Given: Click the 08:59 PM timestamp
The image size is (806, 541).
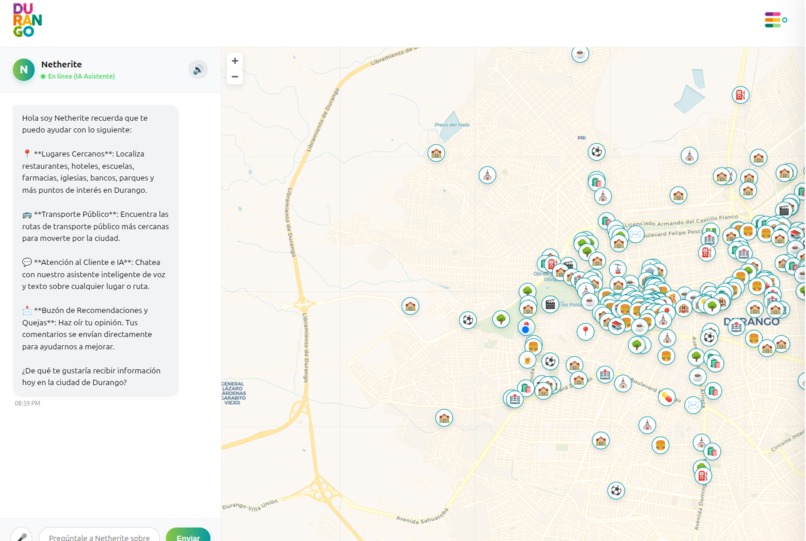Looking at the screenshot, I should tap(27, 403).
